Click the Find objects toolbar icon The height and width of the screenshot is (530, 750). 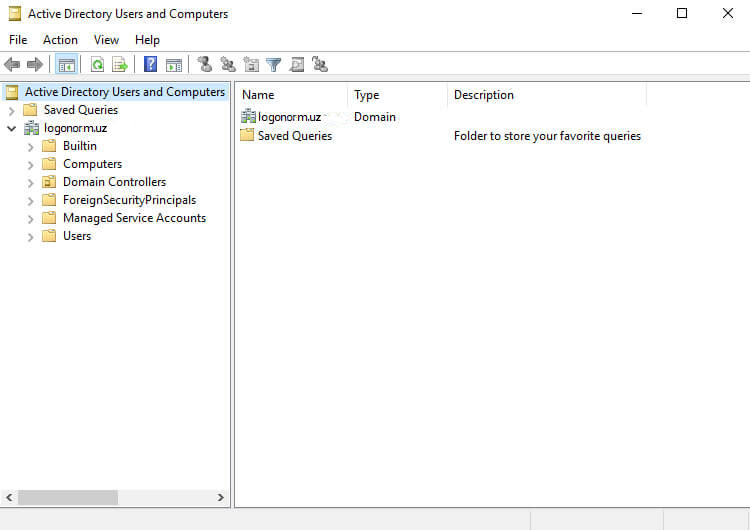[297, 65]
